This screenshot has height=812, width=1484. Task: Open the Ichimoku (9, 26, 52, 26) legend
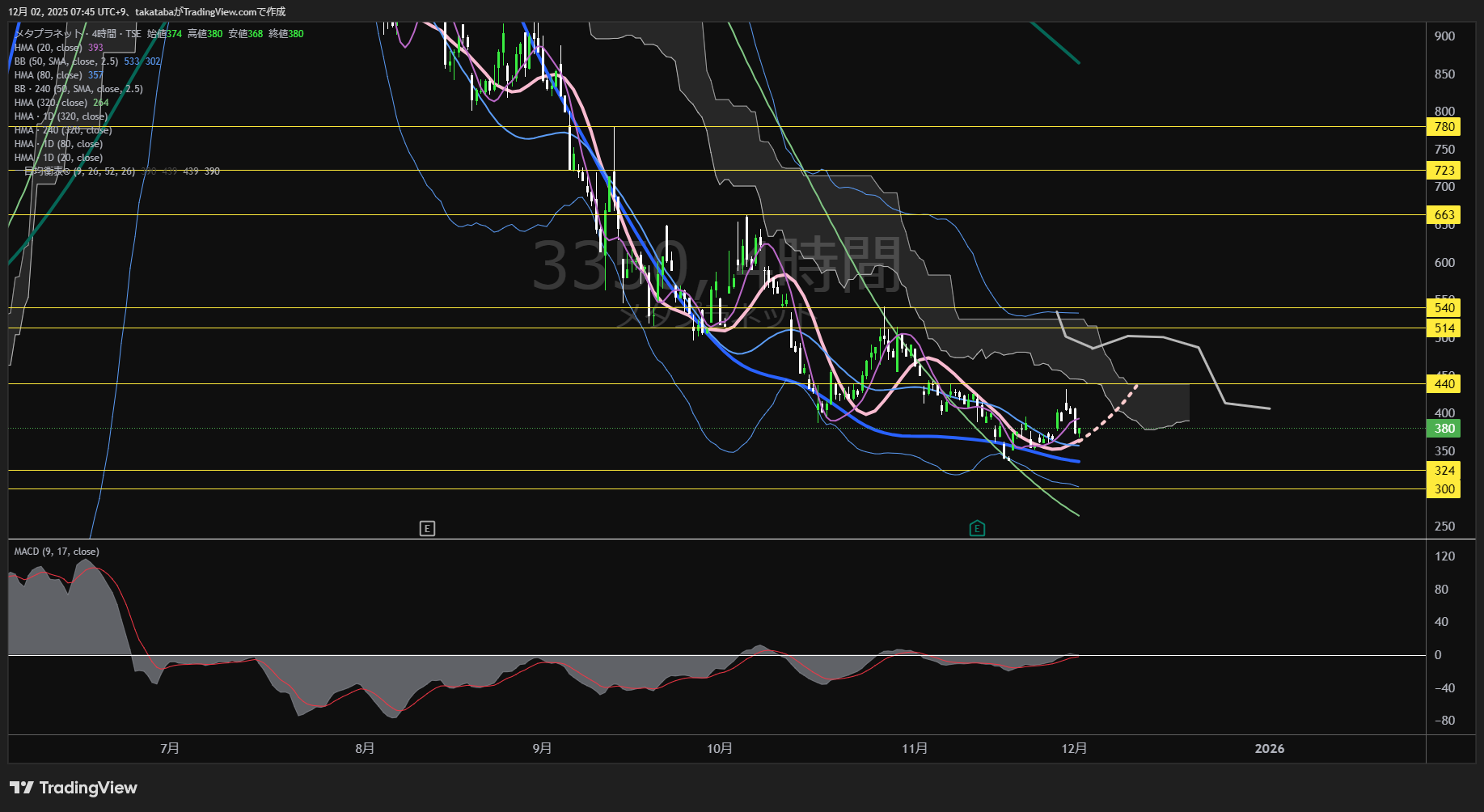point(79,171)
